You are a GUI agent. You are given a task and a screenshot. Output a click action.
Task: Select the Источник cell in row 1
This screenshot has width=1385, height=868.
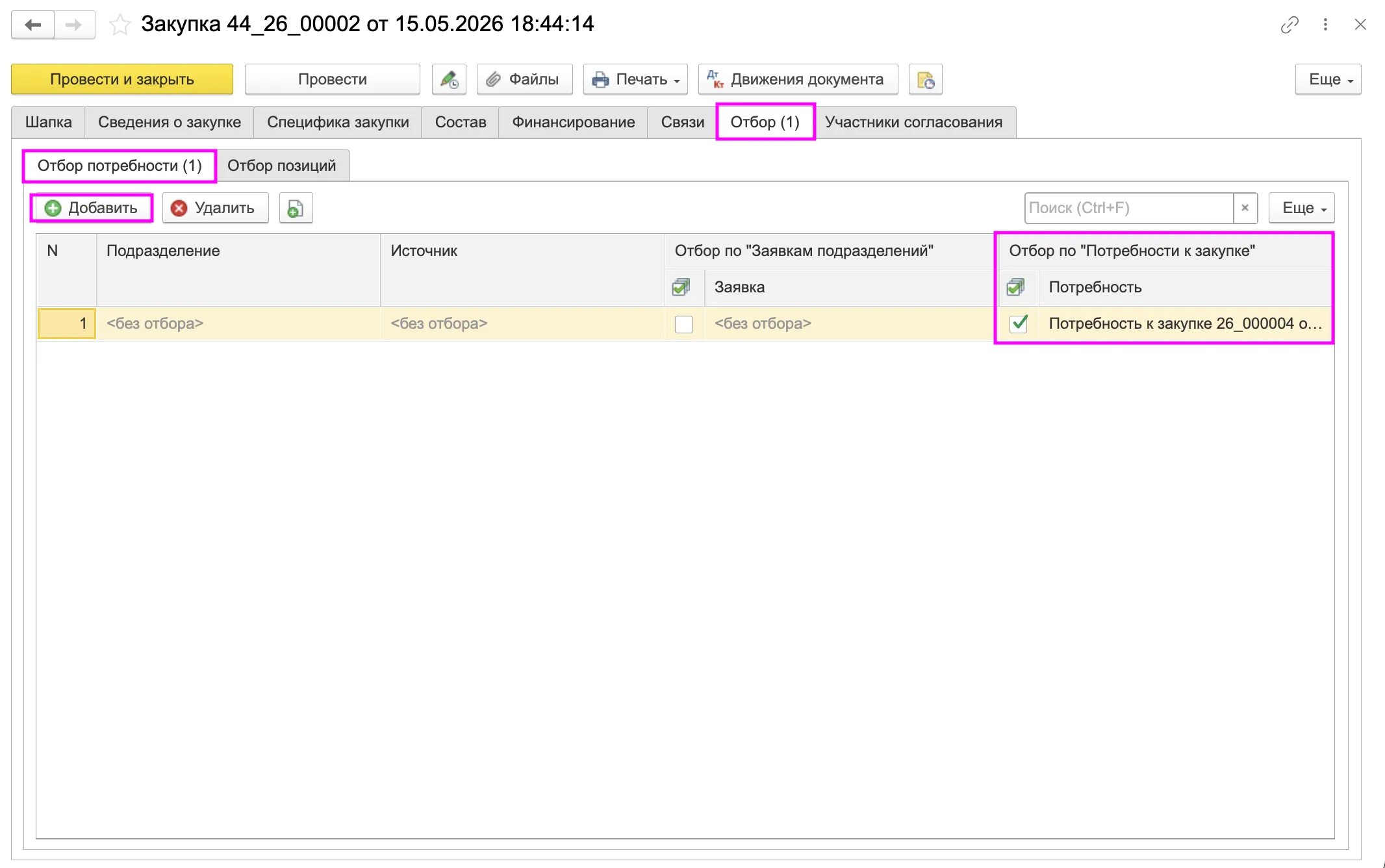click(522, 324)
